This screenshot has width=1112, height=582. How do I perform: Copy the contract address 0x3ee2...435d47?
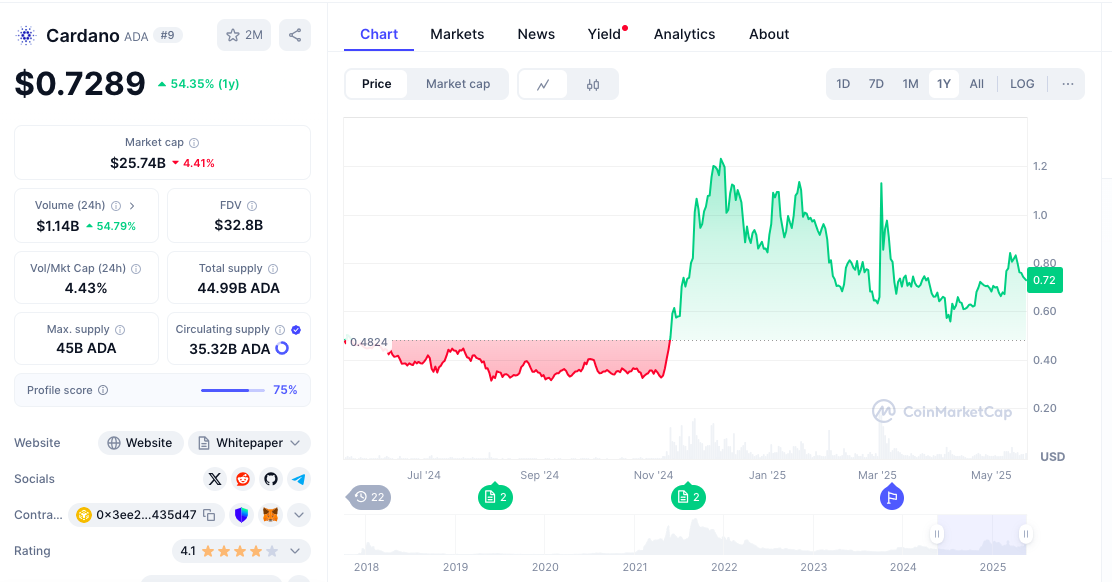click(x=209, y=515)
